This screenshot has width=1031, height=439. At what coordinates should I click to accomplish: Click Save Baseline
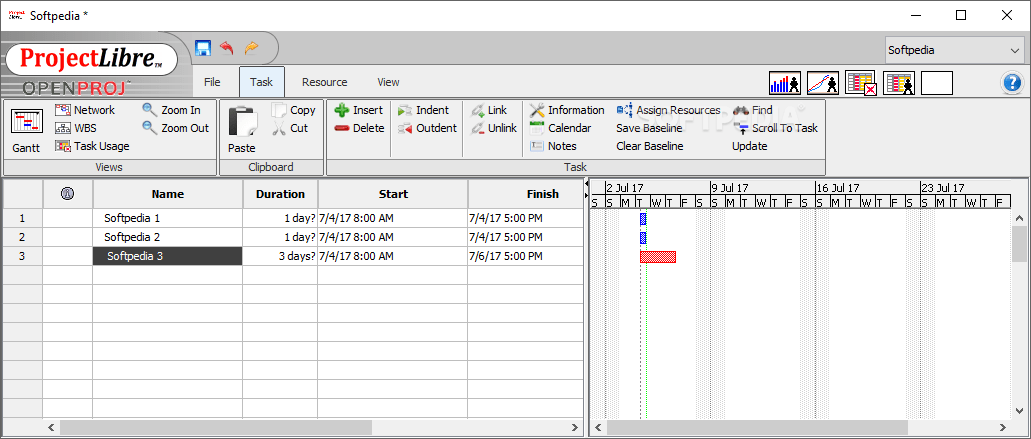pos(650,128)
